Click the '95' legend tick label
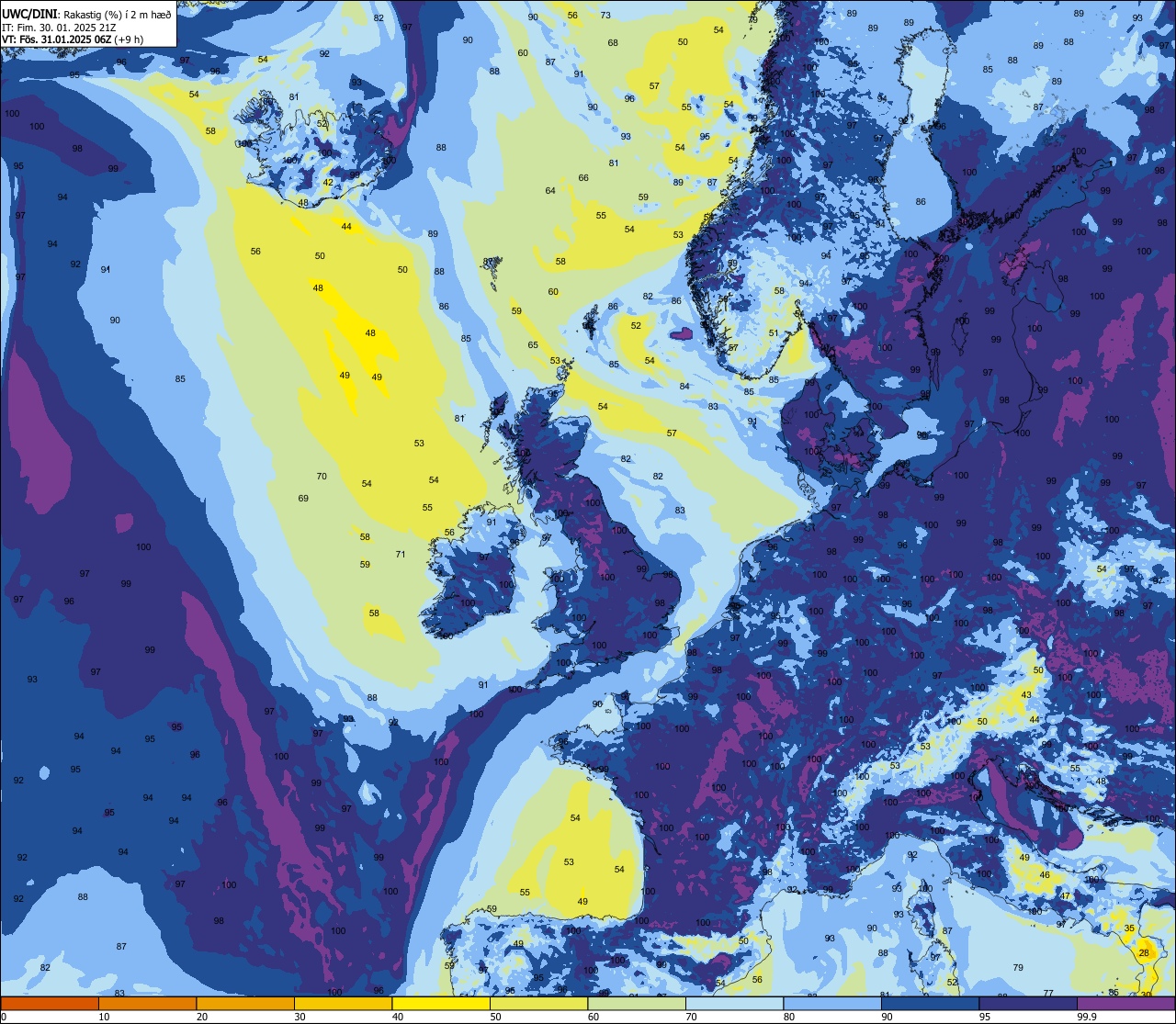Viewport: 1176px width, 1024px height. [985, 1017]
